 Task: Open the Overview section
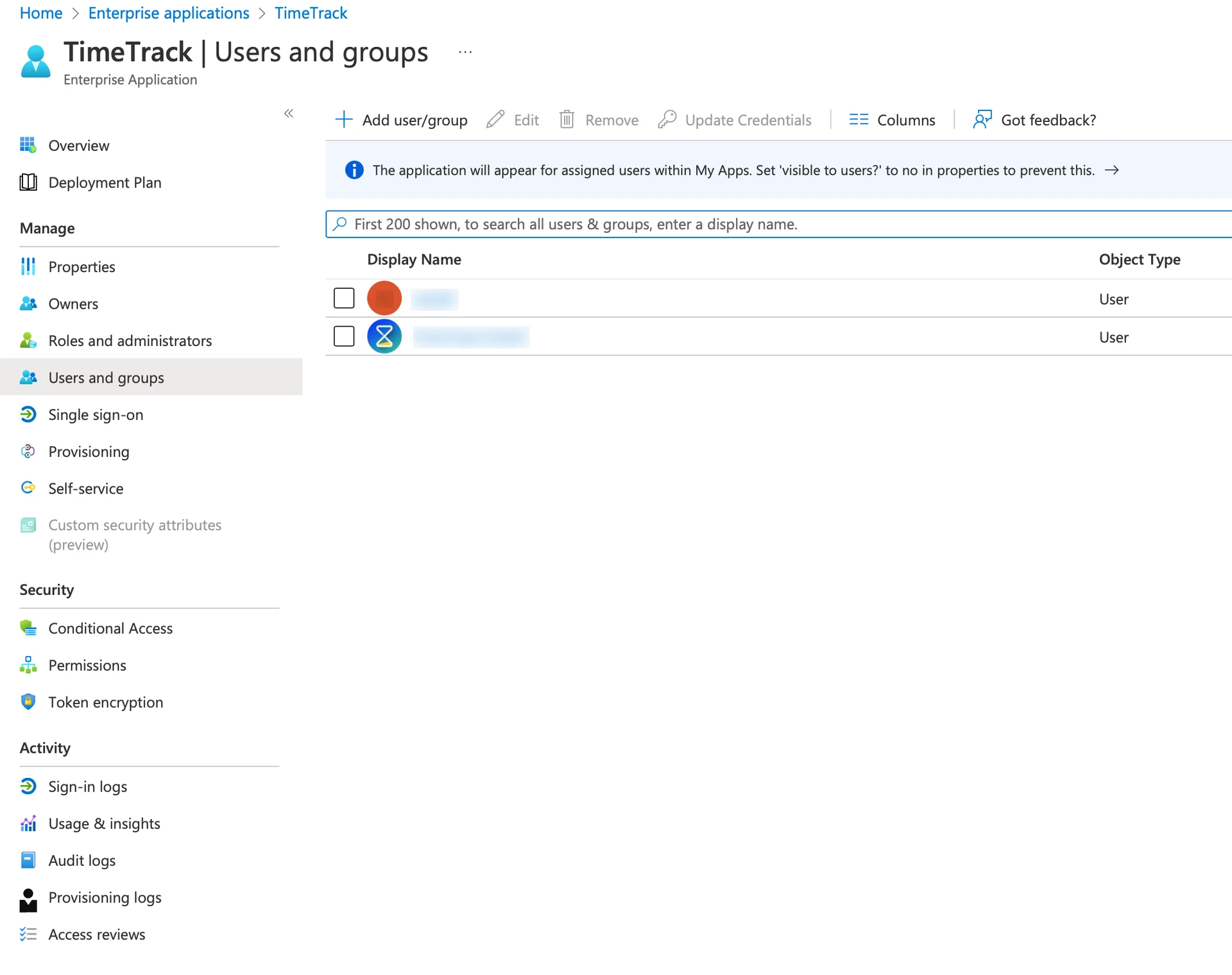78,146
